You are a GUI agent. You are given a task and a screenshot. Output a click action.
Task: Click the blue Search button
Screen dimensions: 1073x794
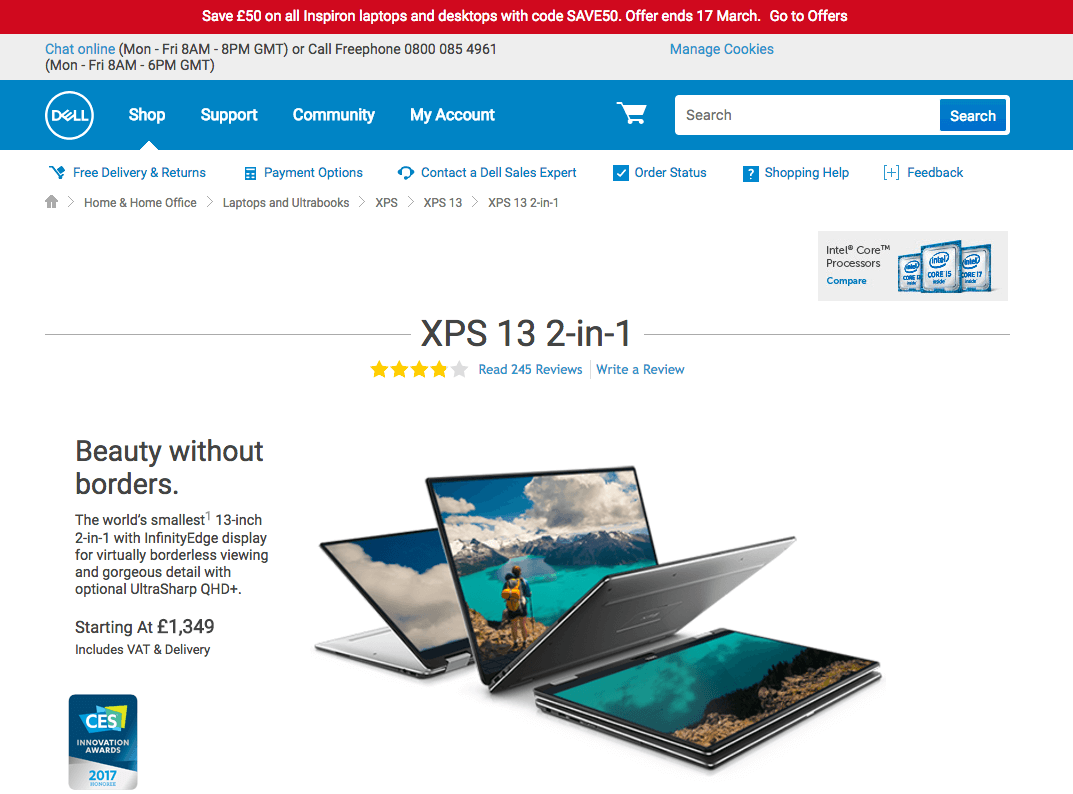(972, 116)
